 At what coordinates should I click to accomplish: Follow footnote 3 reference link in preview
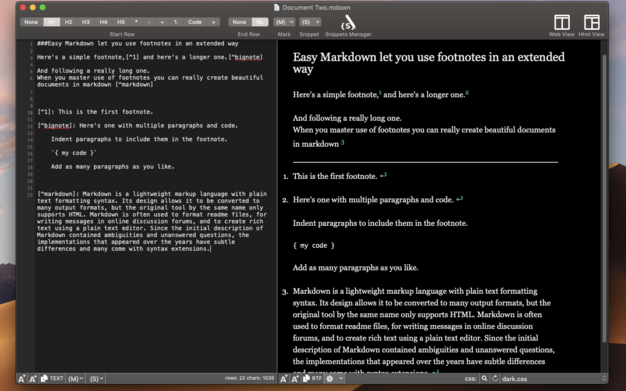click(x=343, y=143)
